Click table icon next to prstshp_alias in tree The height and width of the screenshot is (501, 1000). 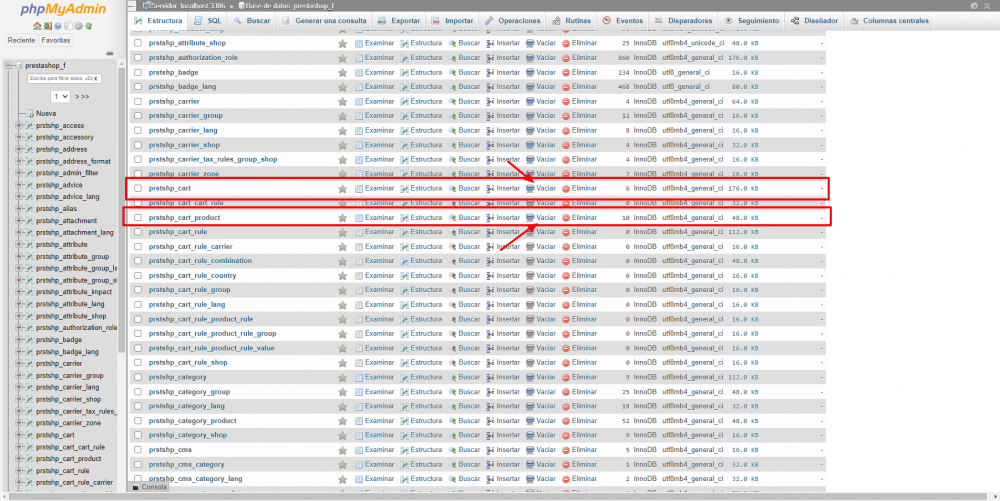(x=29, y=208)
